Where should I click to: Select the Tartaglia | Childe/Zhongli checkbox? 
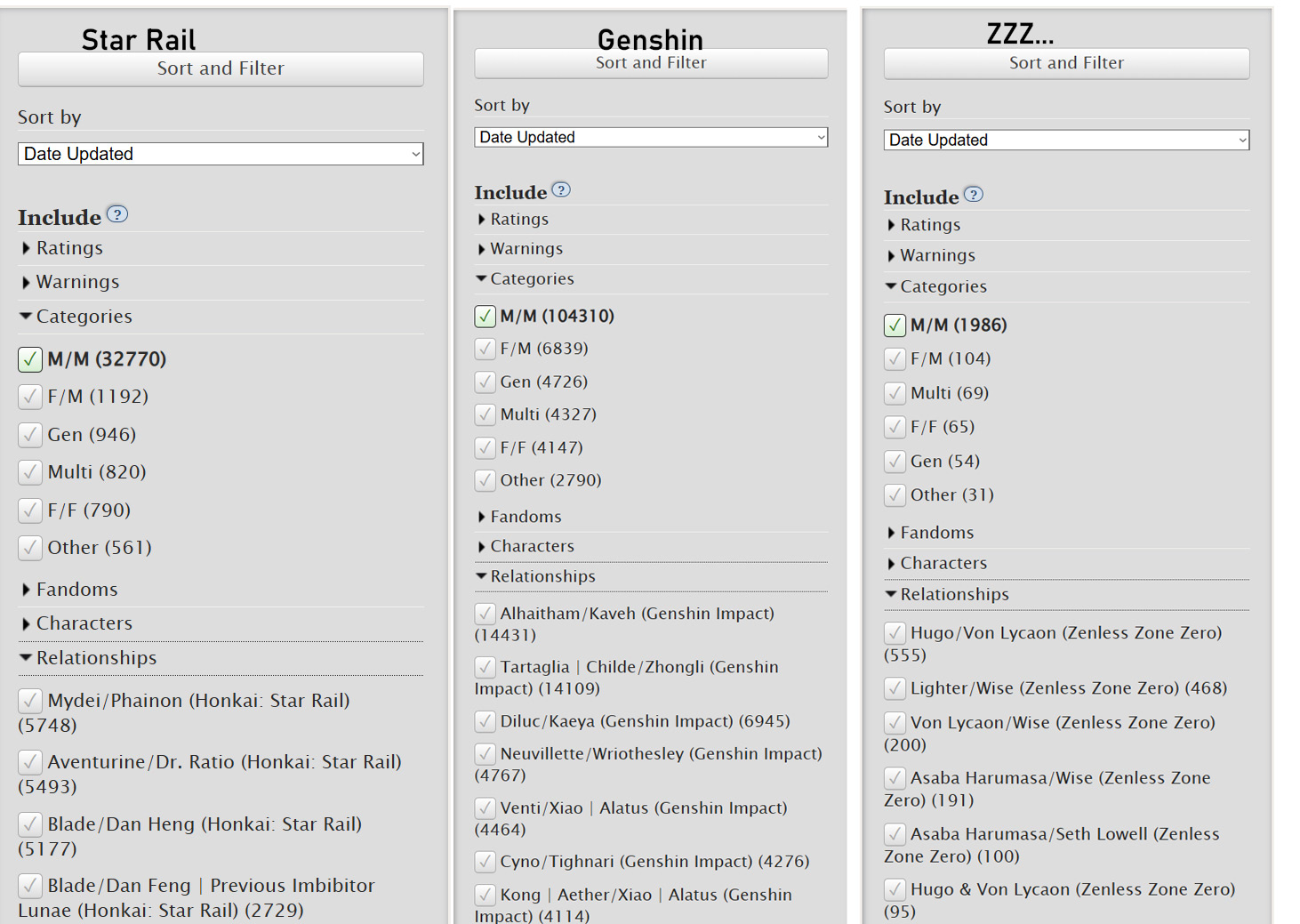485,667
